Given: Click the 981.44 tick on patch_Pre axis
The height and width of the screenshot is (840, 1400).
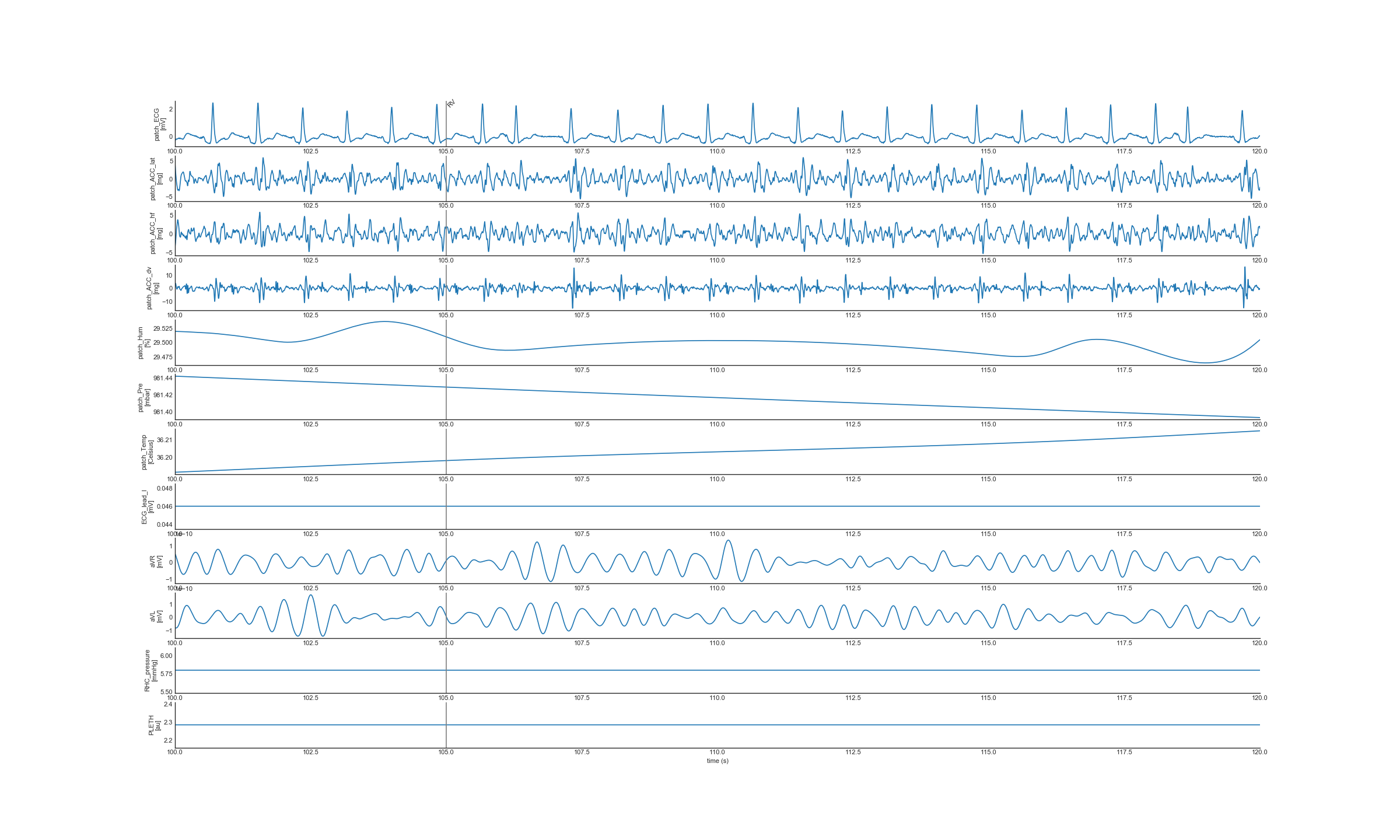Looking at the screenshot, I should (x=163, y=378).
